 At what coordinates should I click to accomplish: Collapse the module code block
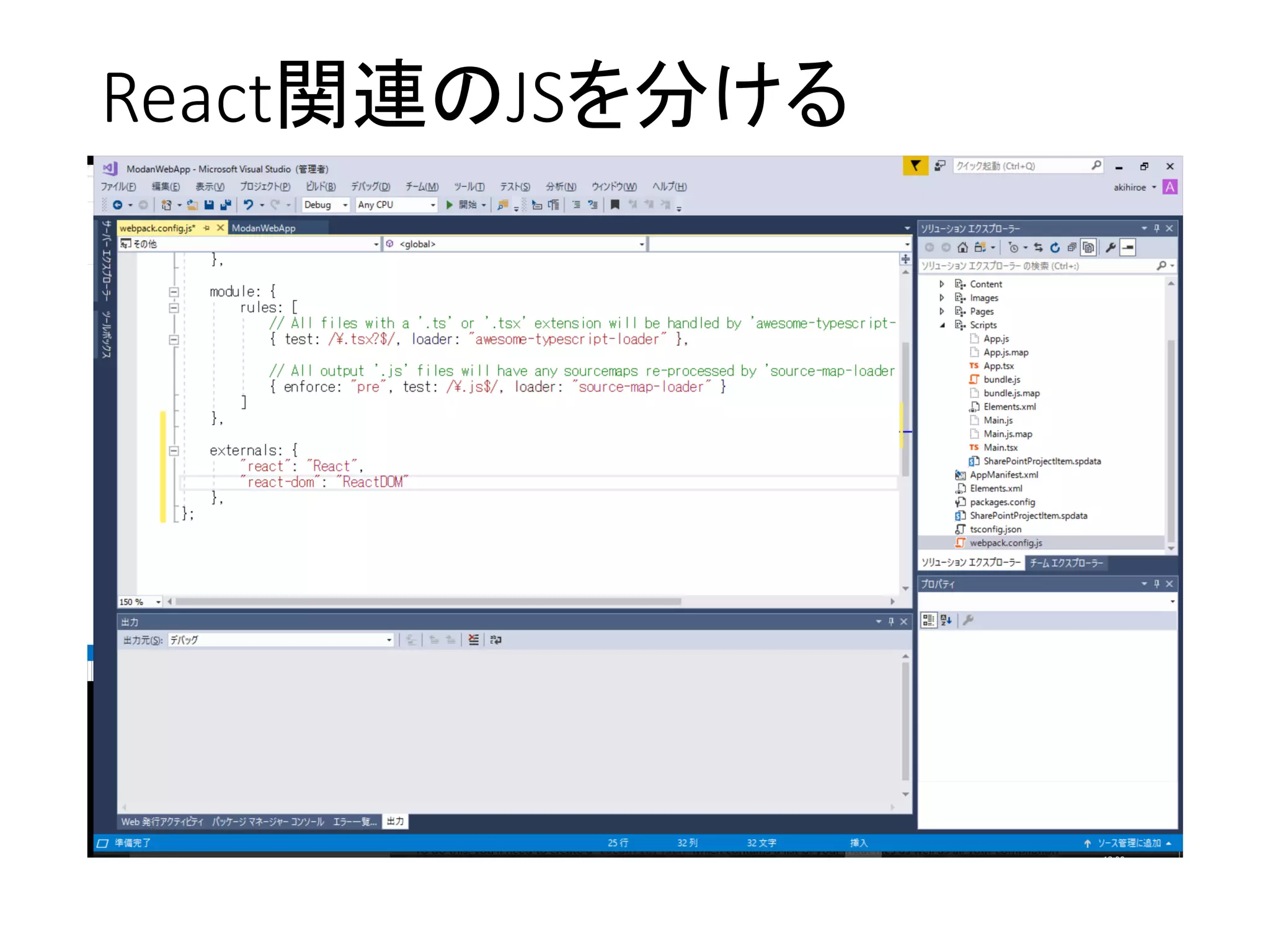point(174,292)
